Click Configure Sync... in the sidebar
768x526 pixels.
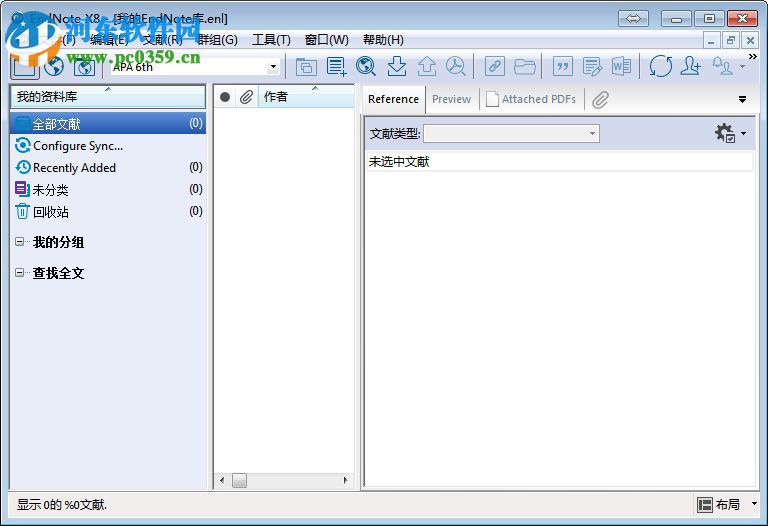pyautogui.click(x=78, y=145)
